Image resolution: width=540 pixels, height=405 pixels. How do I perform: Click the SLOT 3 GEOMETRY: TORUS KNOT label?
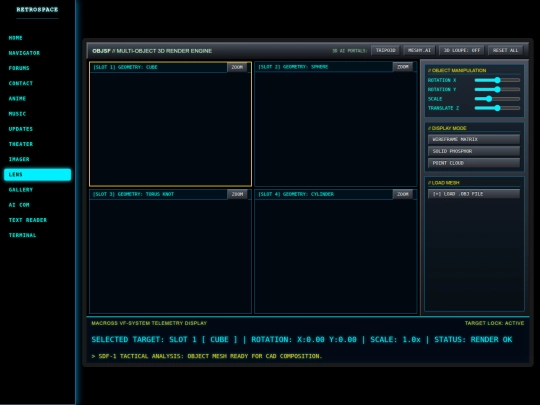pos(134,194)
